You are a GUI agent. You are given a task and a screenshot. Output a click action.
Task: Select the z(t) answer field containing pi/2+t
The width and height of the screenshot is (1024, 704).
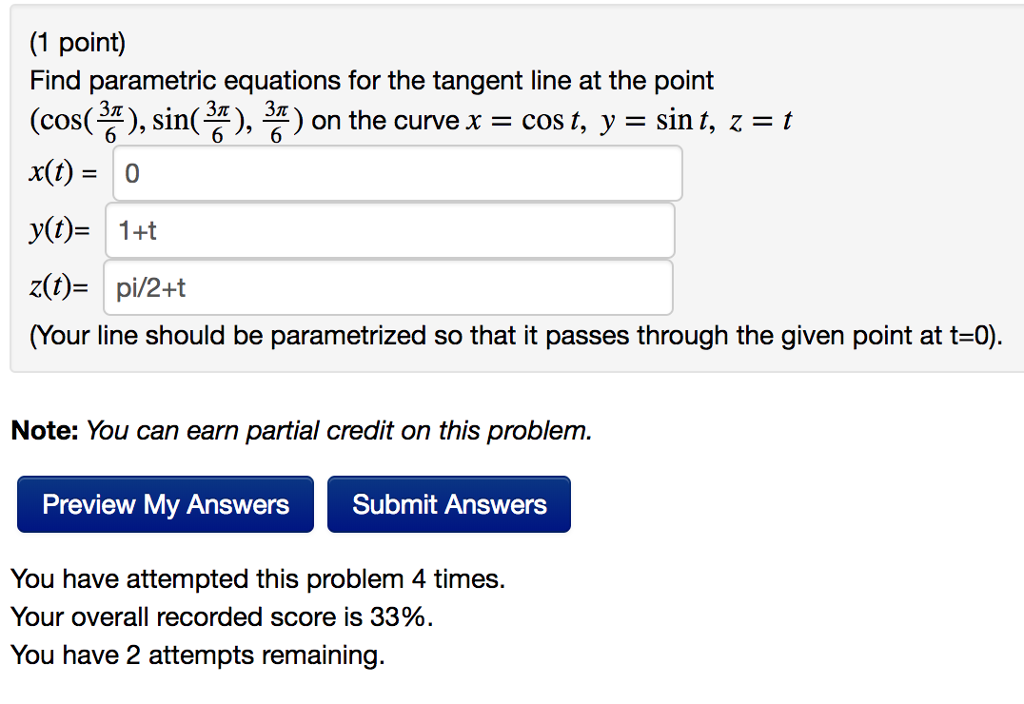[x=388, y=287]
